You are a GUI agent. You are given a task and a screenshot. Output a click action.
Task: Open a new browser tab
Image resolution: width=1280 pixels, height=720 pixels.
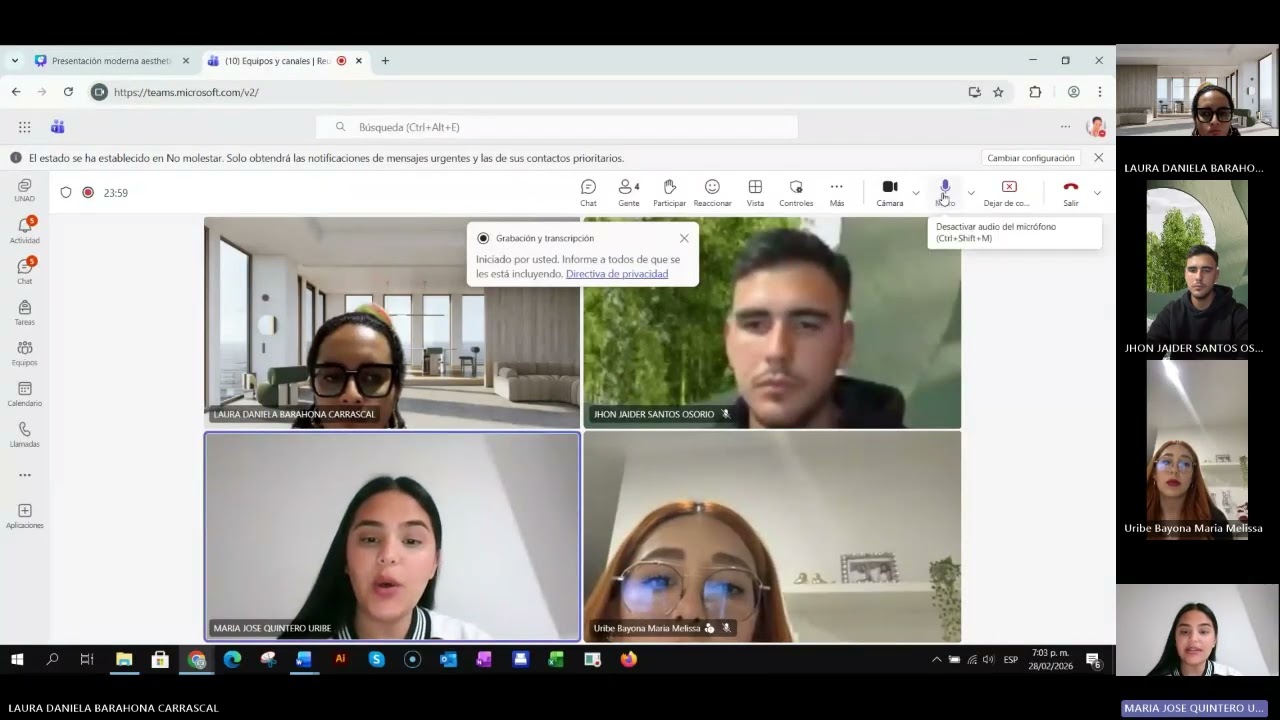point(385,61)
